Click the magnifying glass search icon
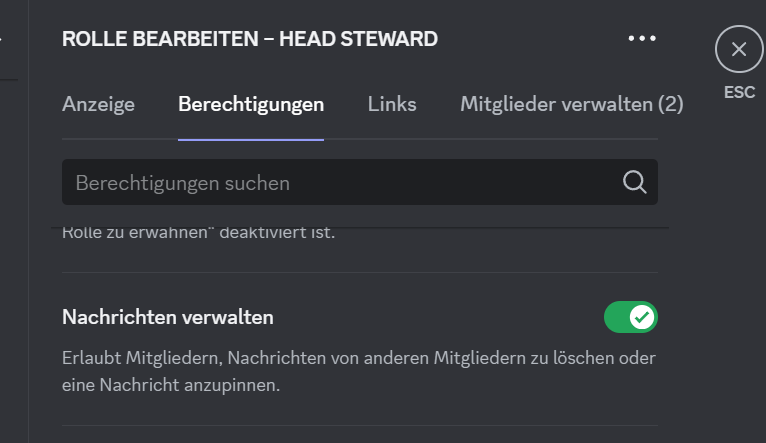Screen dimensions: 766x443 (635, 182)
